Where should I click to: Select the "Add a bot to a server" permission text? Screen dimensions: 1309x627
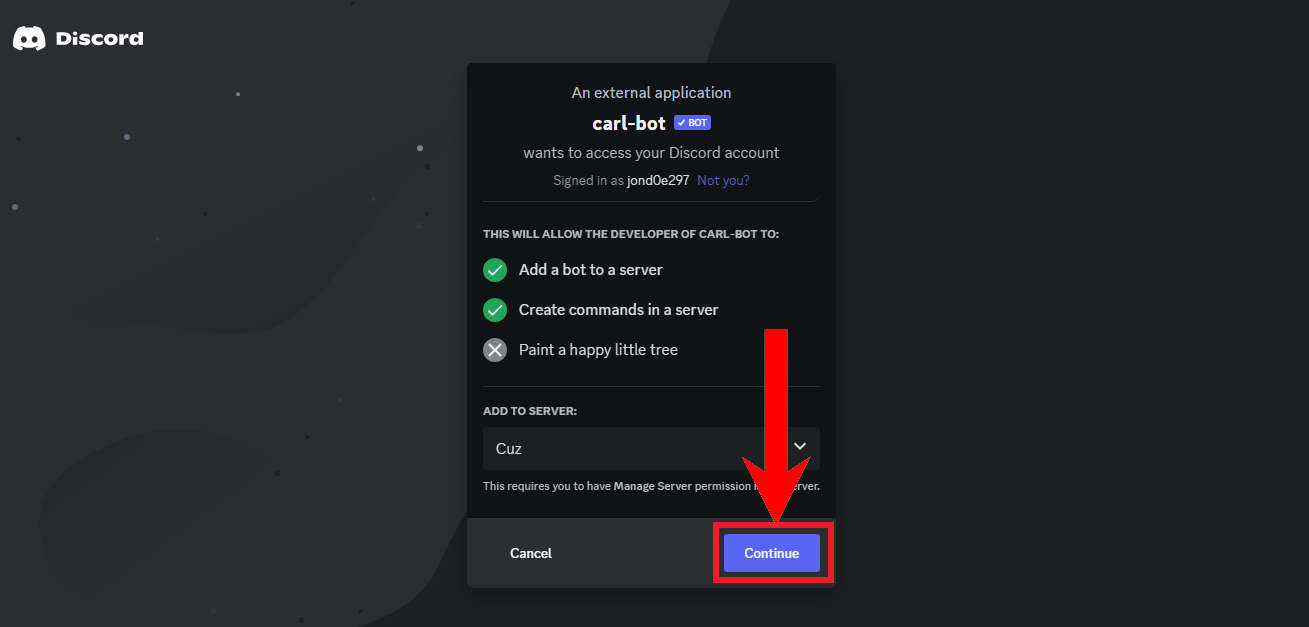[590, 270]
